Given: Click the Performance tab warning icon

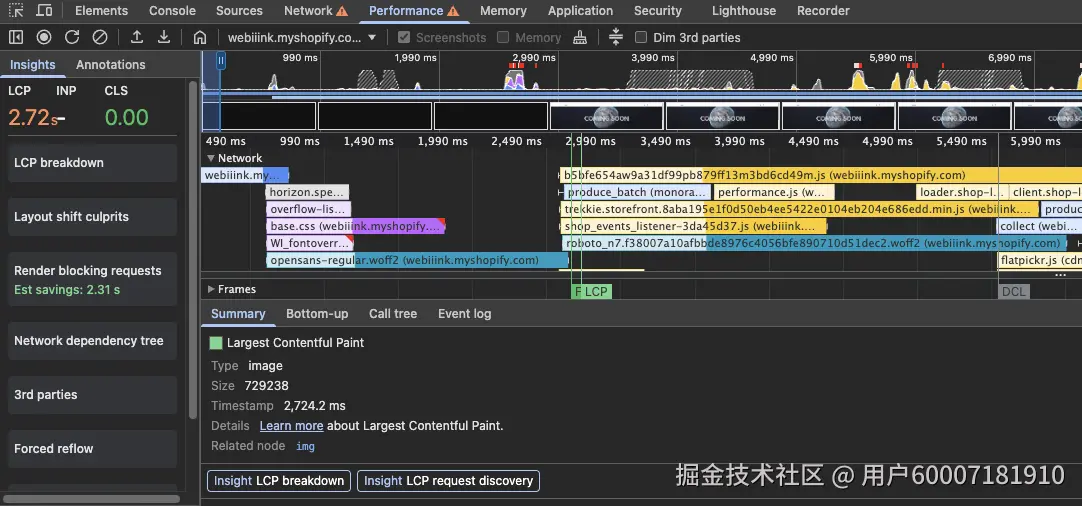Looking at the screenshot, I should pyautogui.click(x=453, y=11).
